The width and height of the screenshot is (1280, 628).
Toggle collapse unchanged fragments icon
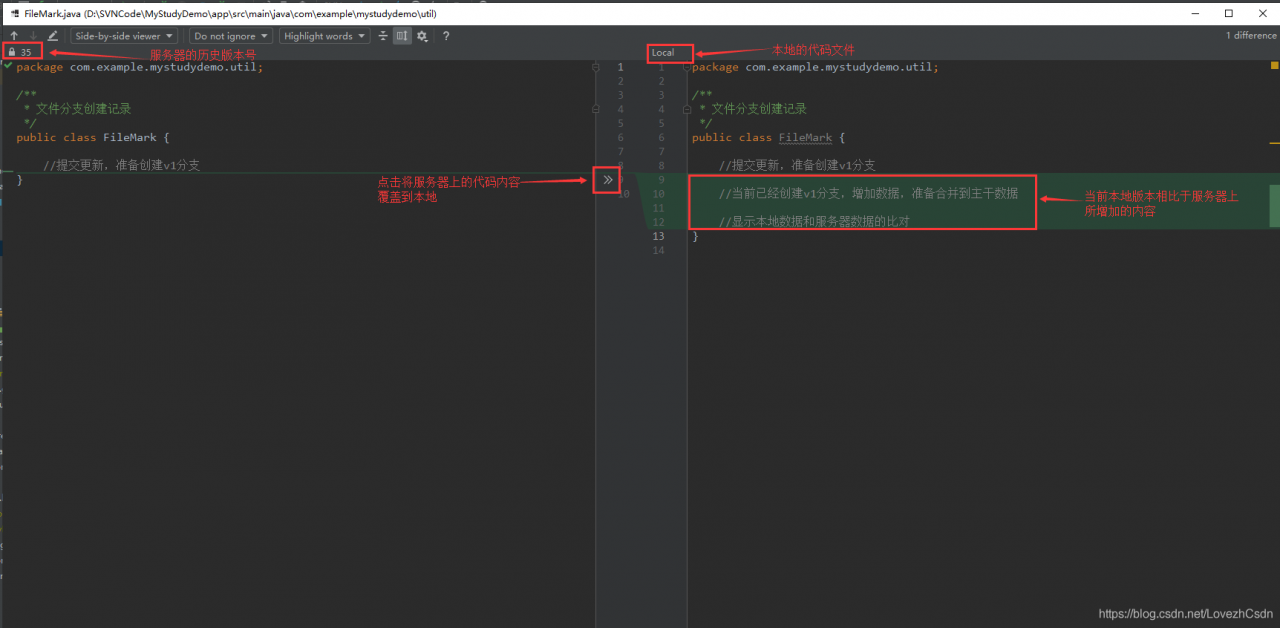click(x=383, y=36)
